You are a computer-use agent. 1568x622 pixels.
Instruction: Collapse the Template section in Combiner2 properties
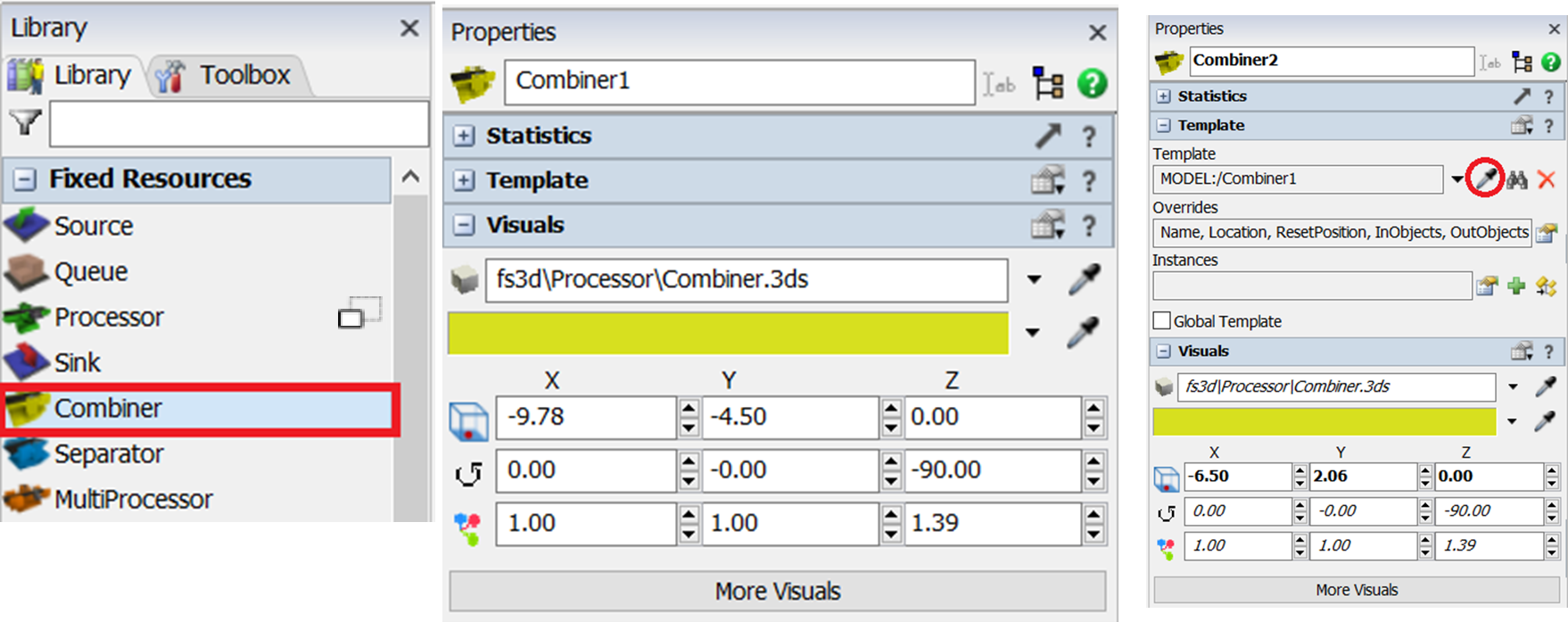(x=1164, y=126)
